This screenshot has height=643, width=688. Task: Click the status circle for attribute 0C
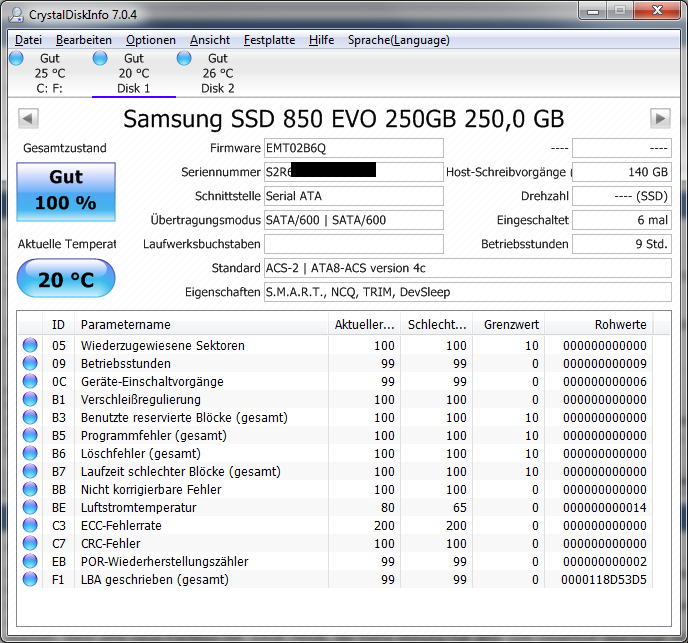30,381
